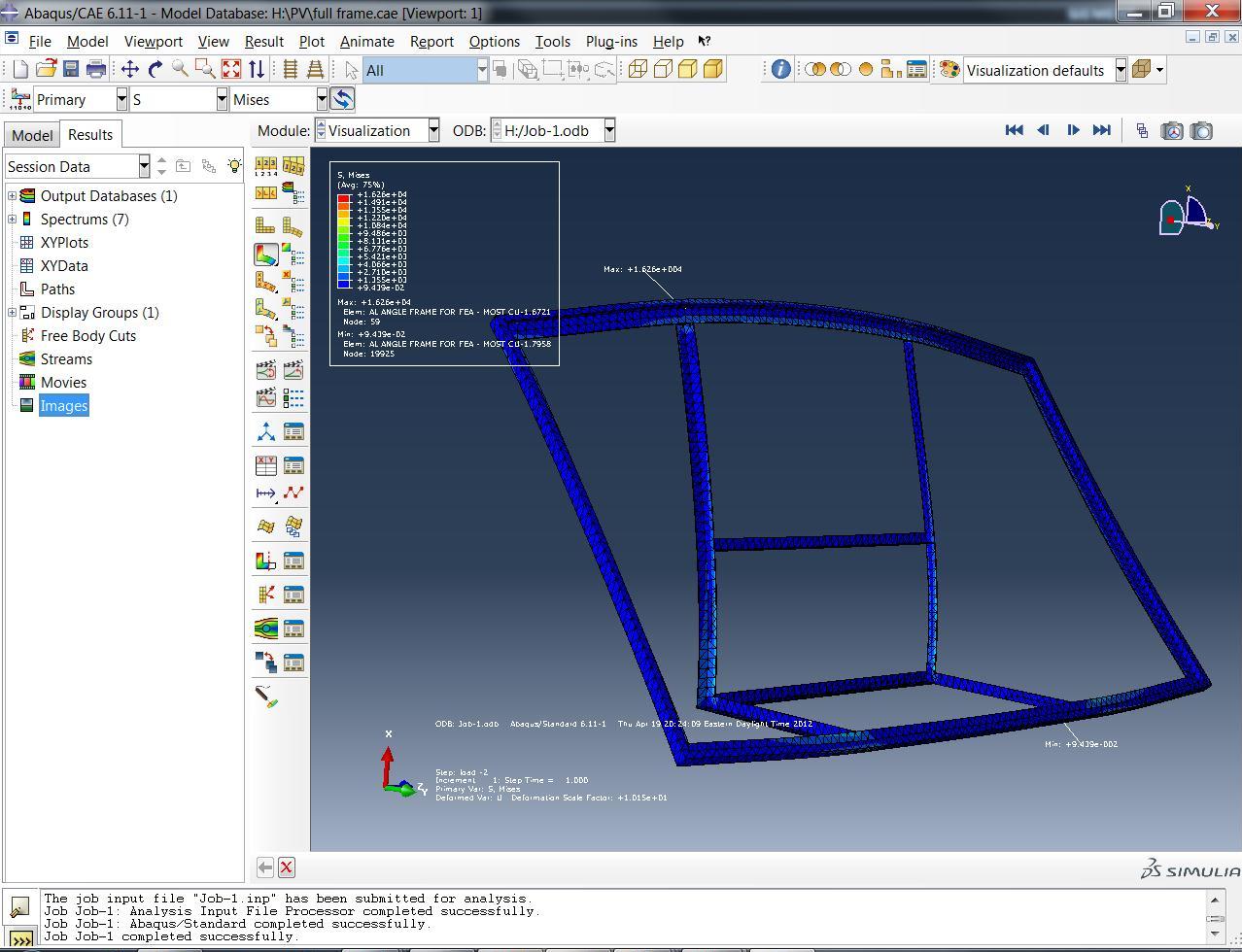Select Free Body Cuts in tree
The height and width of the screenshot is (952, 1242).
pos(87,336)
